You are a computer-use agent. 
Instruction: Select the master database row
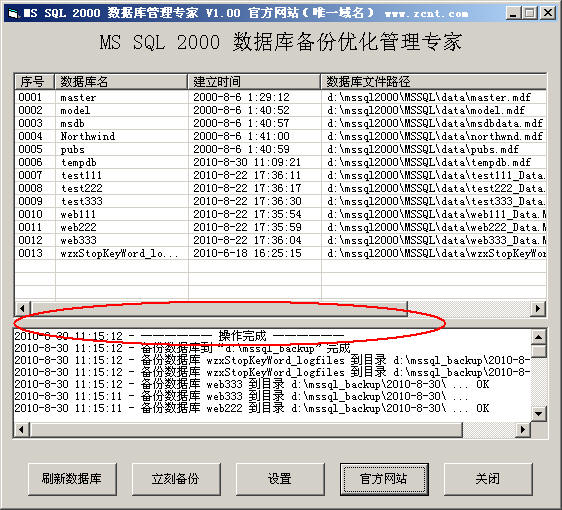pyautogui.click(x=281, y=97)
